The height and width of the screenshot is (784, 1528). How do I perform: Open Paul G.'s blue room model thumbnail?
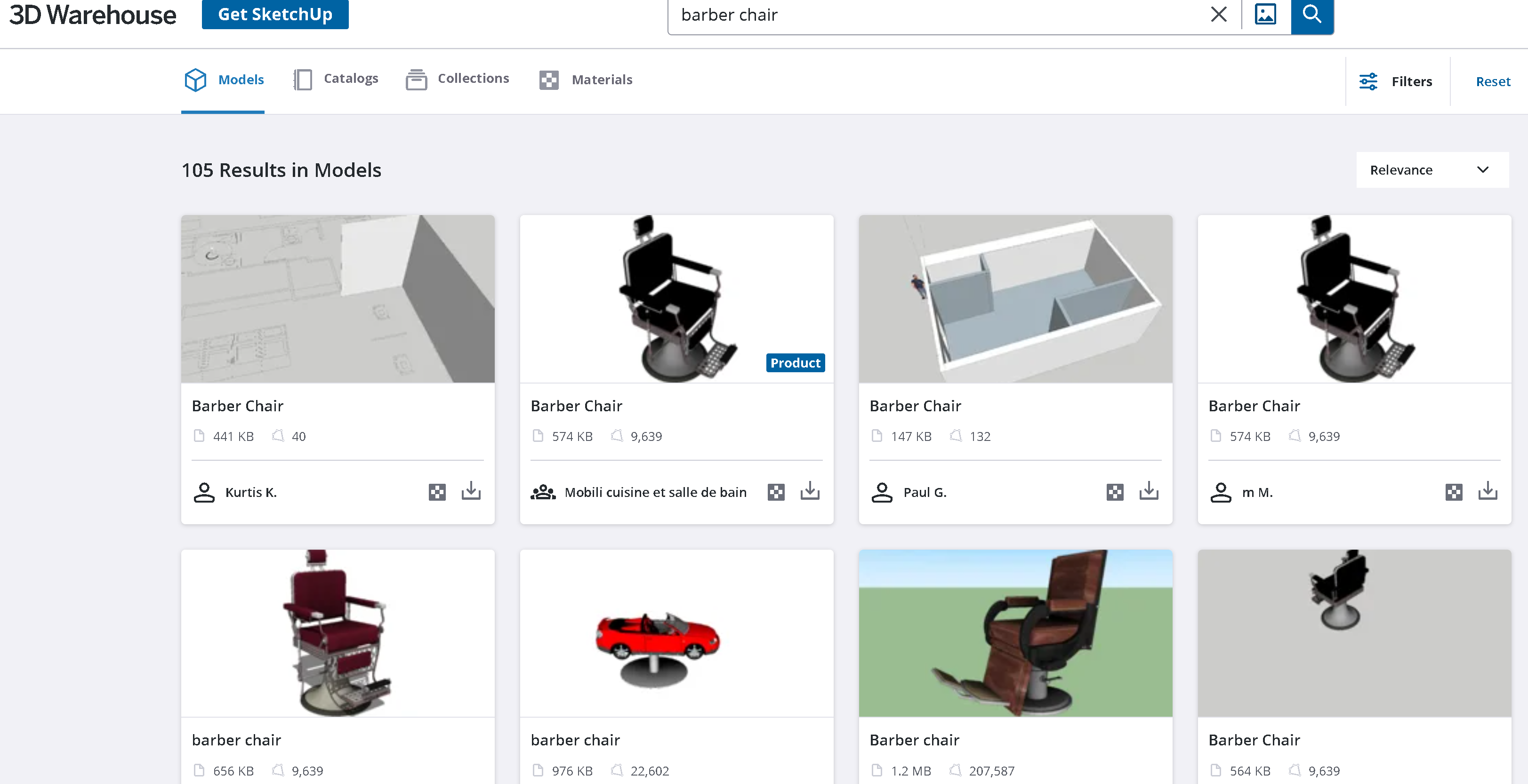(x=1015, y=298)
